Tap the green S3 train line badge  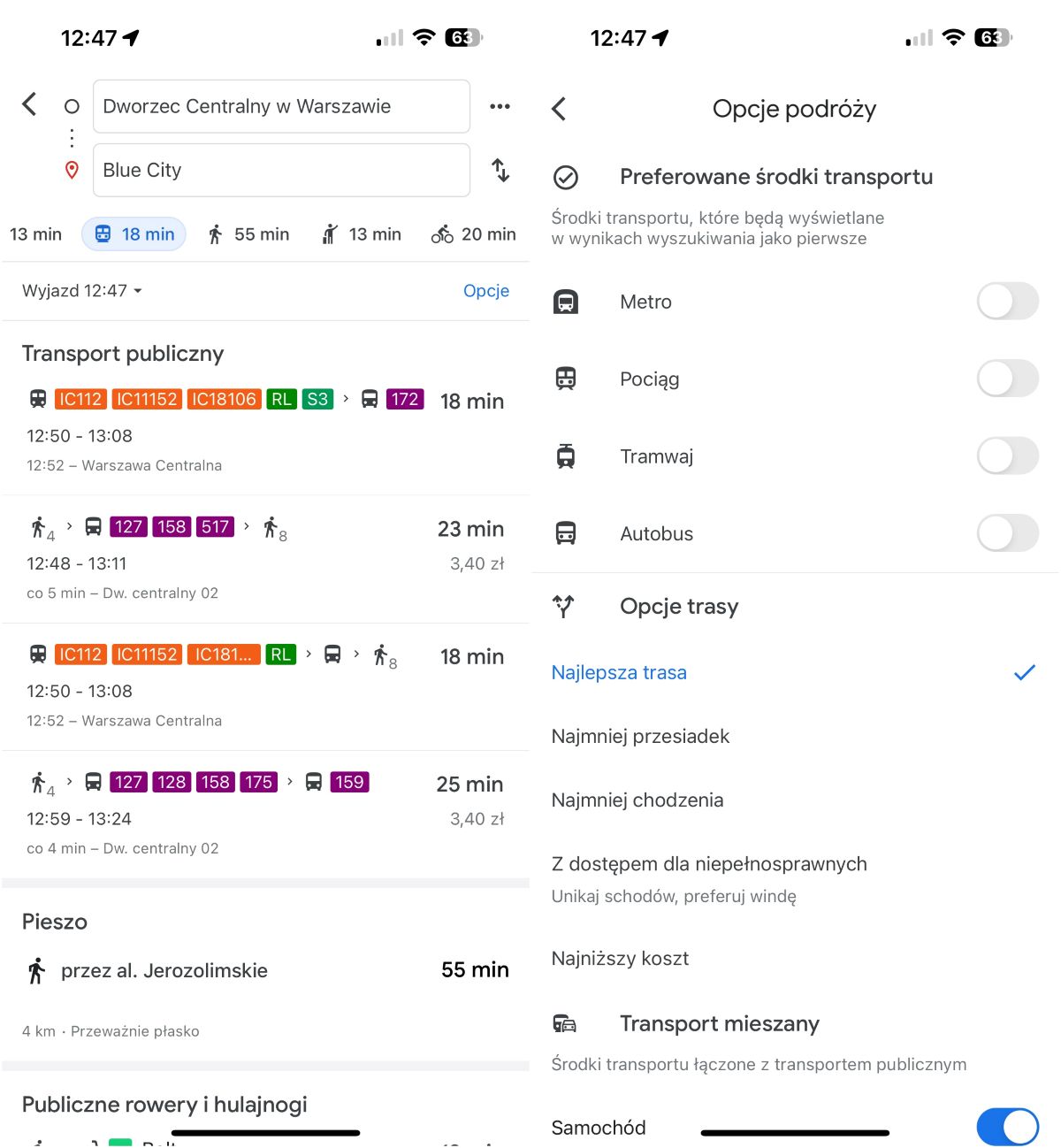coord(317,399)
